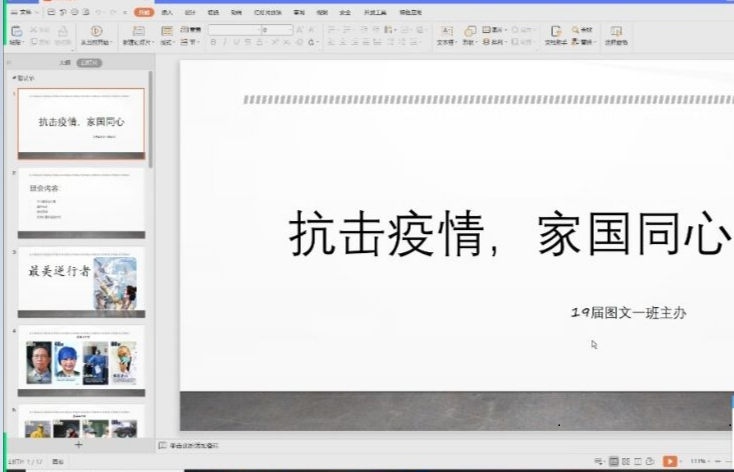Click the add slide plus button under thumbnails
The image size is (734, 472).
point(79,445)
